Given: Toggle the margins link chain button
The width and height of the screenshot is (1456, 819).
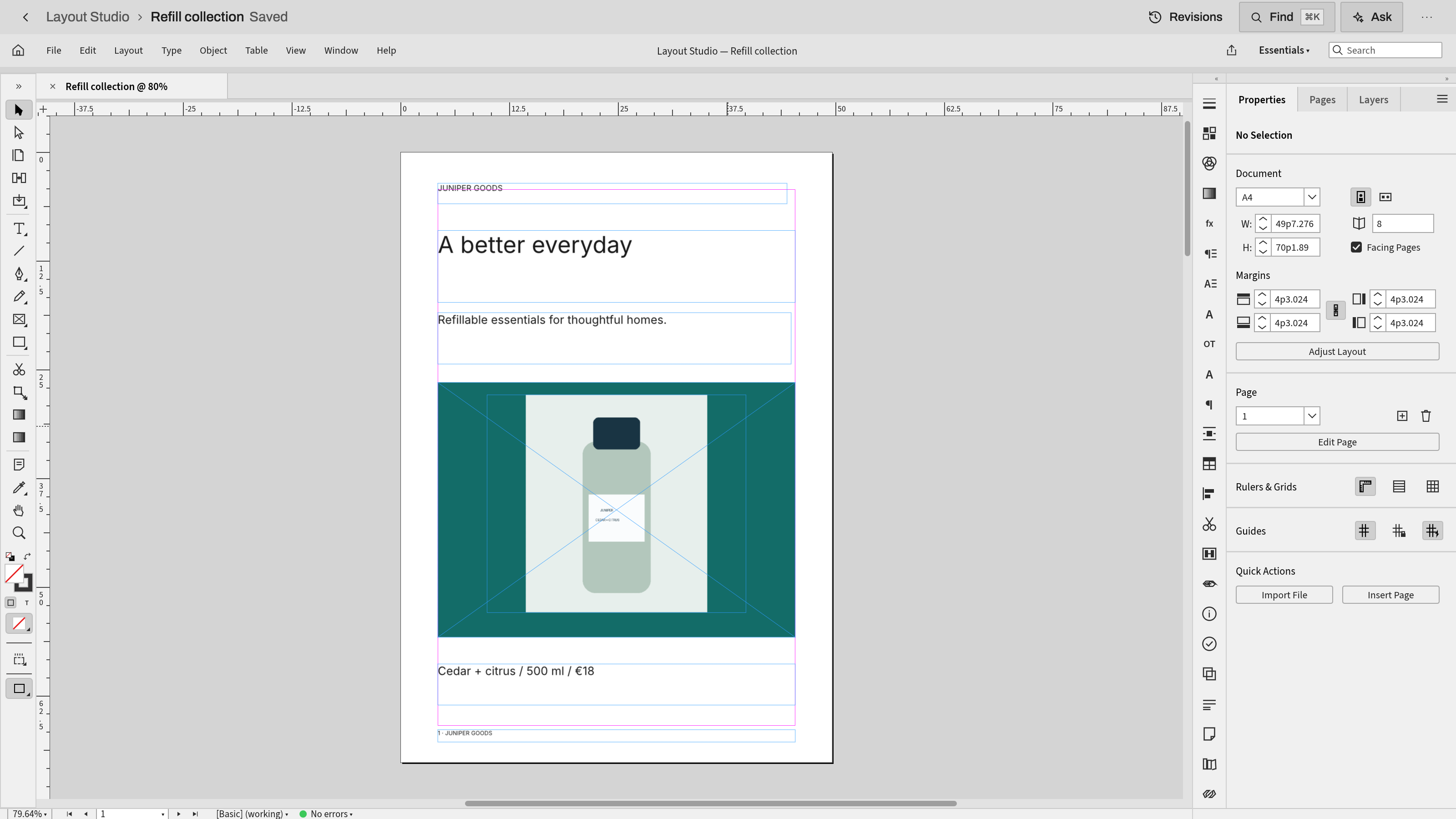Looking at the screenshot, I should point(1335,310).
